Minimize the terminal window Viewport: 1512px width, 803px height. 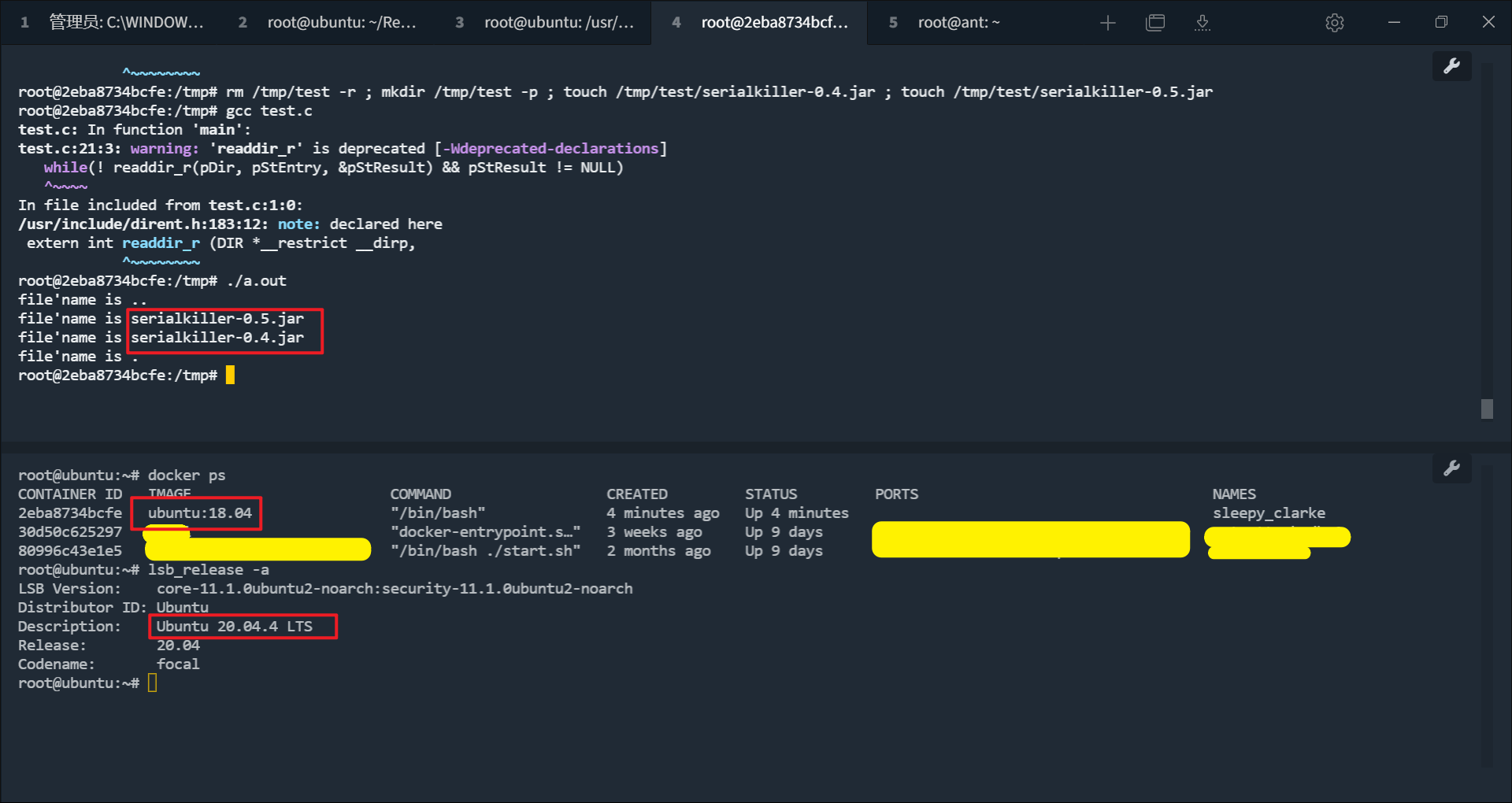coord(1394,22)
